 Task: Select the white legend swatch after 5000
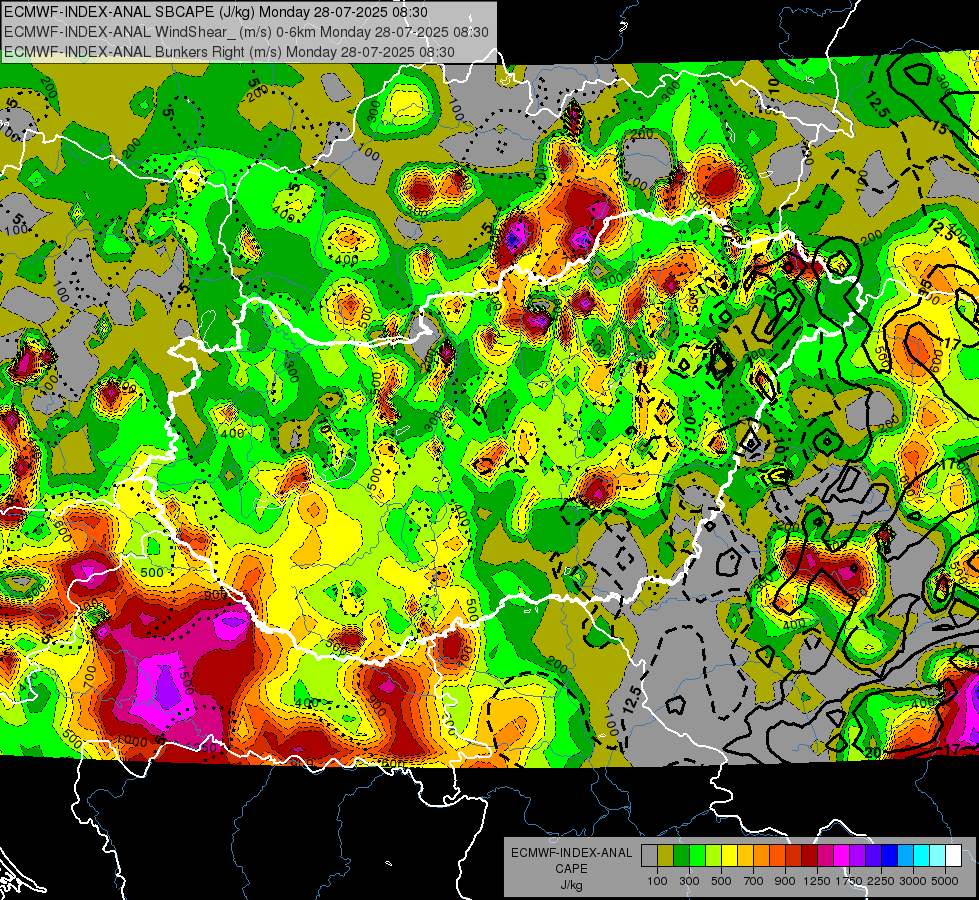[954, 856]
